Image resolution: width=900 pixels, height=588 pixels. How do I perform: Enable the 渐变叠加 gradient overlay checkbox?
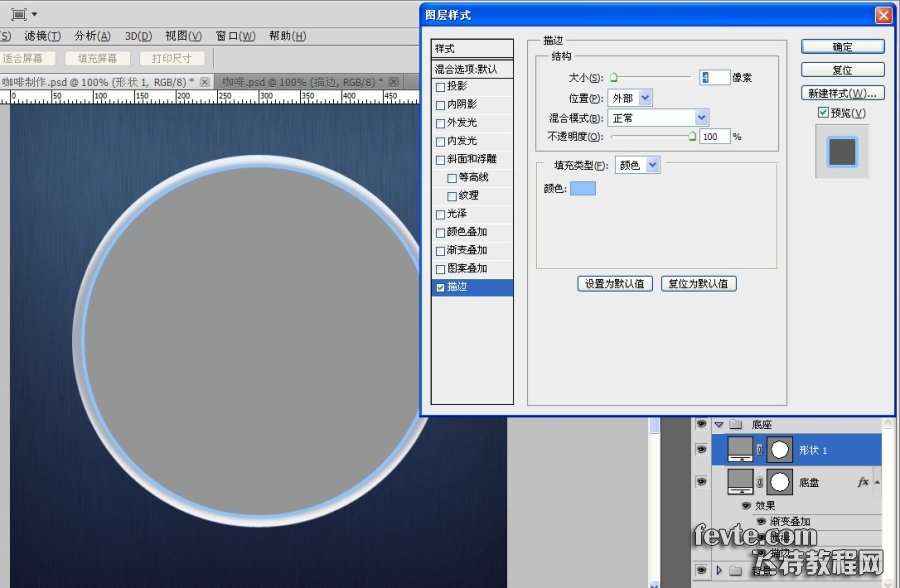click(x=440, y=252)
